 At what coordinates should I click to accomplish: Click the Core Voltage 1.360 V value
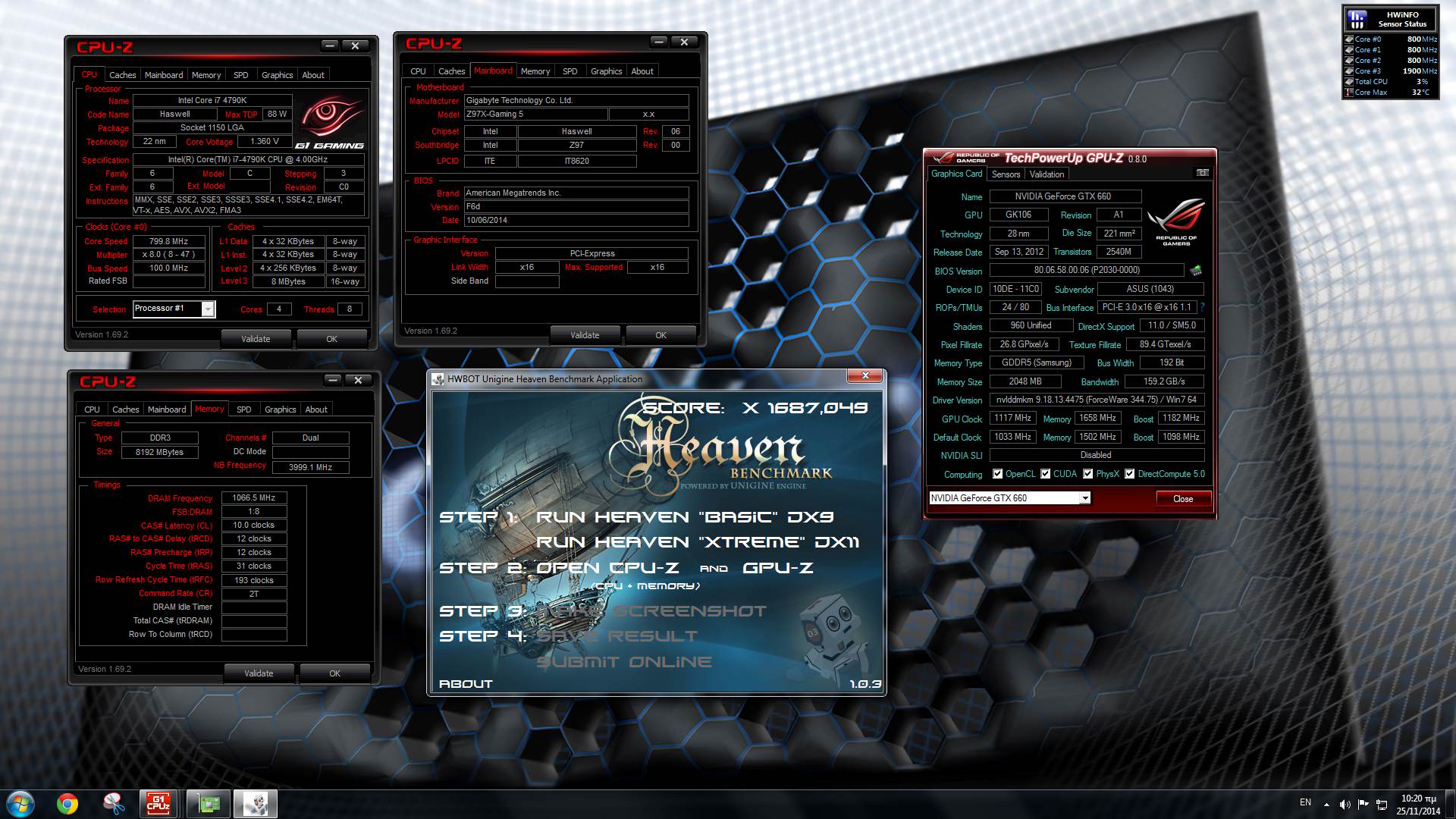[264, 142]
